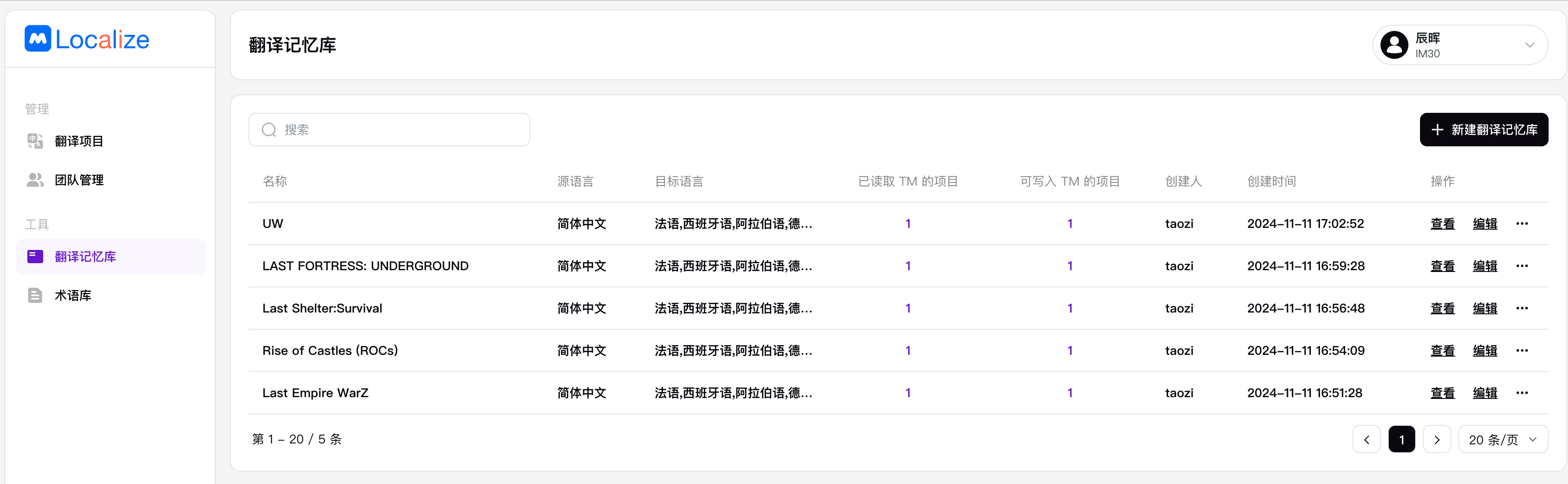
Task: Open 团队管理 in the sidebar
Action: [x=79, y=180]
